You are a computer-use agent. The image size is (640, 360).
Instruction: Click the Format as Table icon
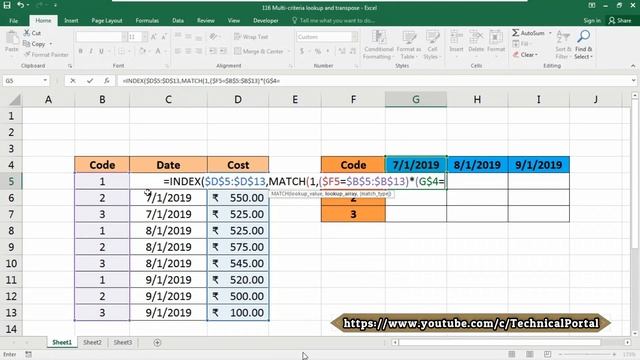409,38
